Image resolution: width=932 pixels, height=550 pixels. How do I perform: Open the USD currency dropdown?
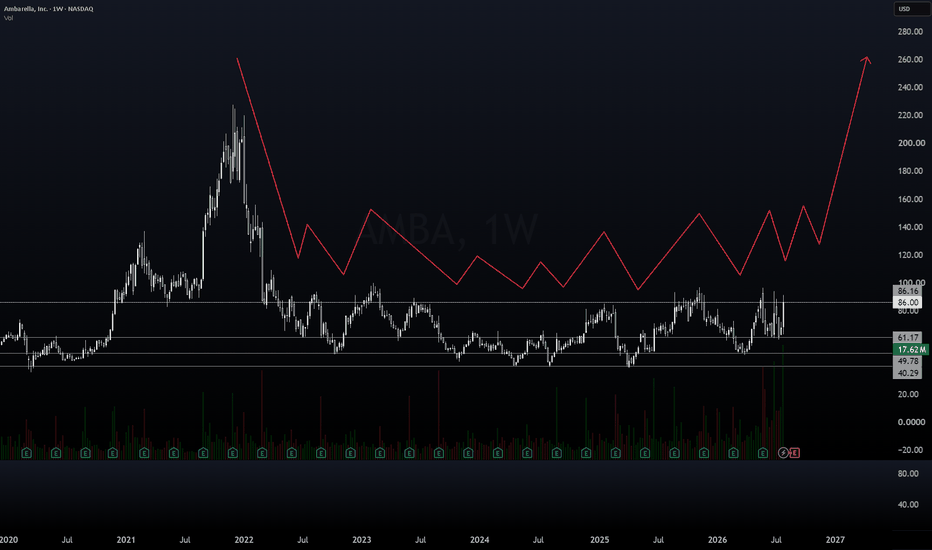pos(912,9)
